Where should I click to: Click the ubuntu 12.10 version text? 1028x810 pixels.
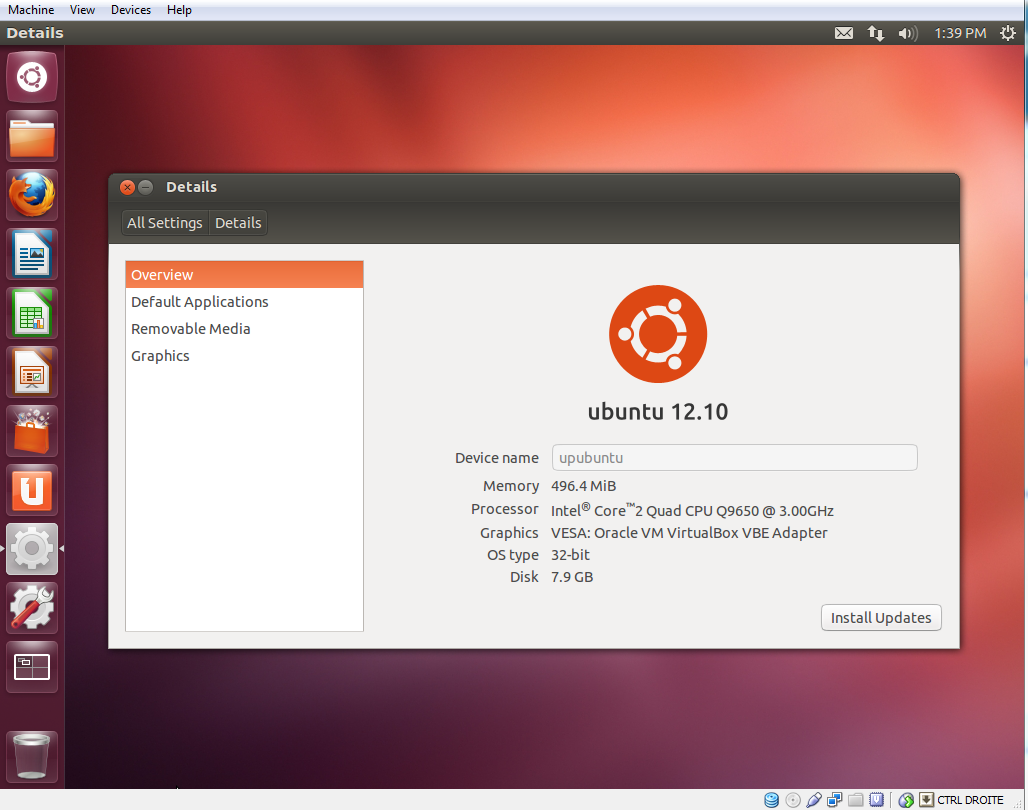click(658, 412)
